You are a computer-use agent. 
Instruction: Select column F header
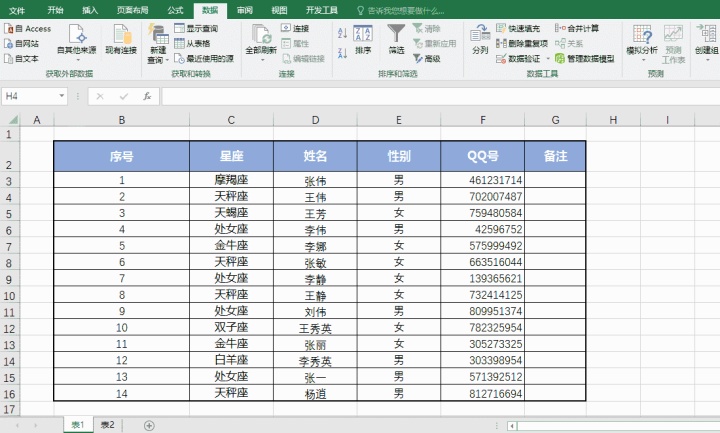(x=483, y=120)
